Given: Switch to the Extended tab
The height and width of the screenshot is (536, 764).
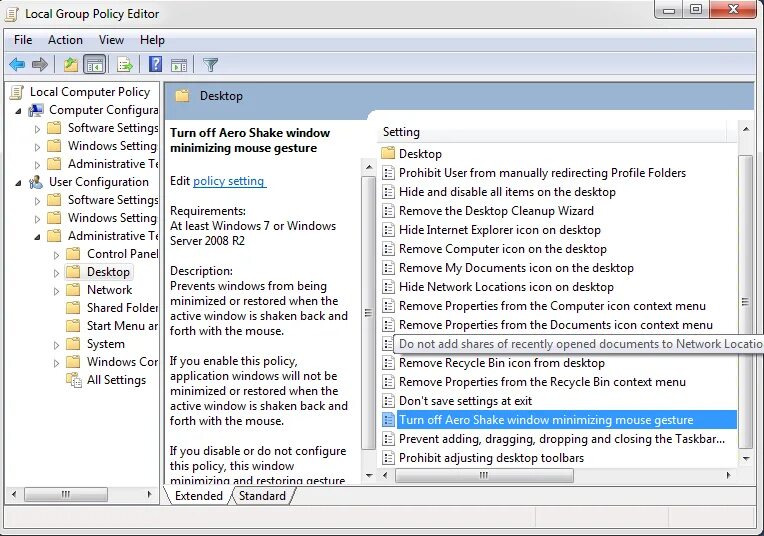Looking at the screenshot, I should click(198, 496).
